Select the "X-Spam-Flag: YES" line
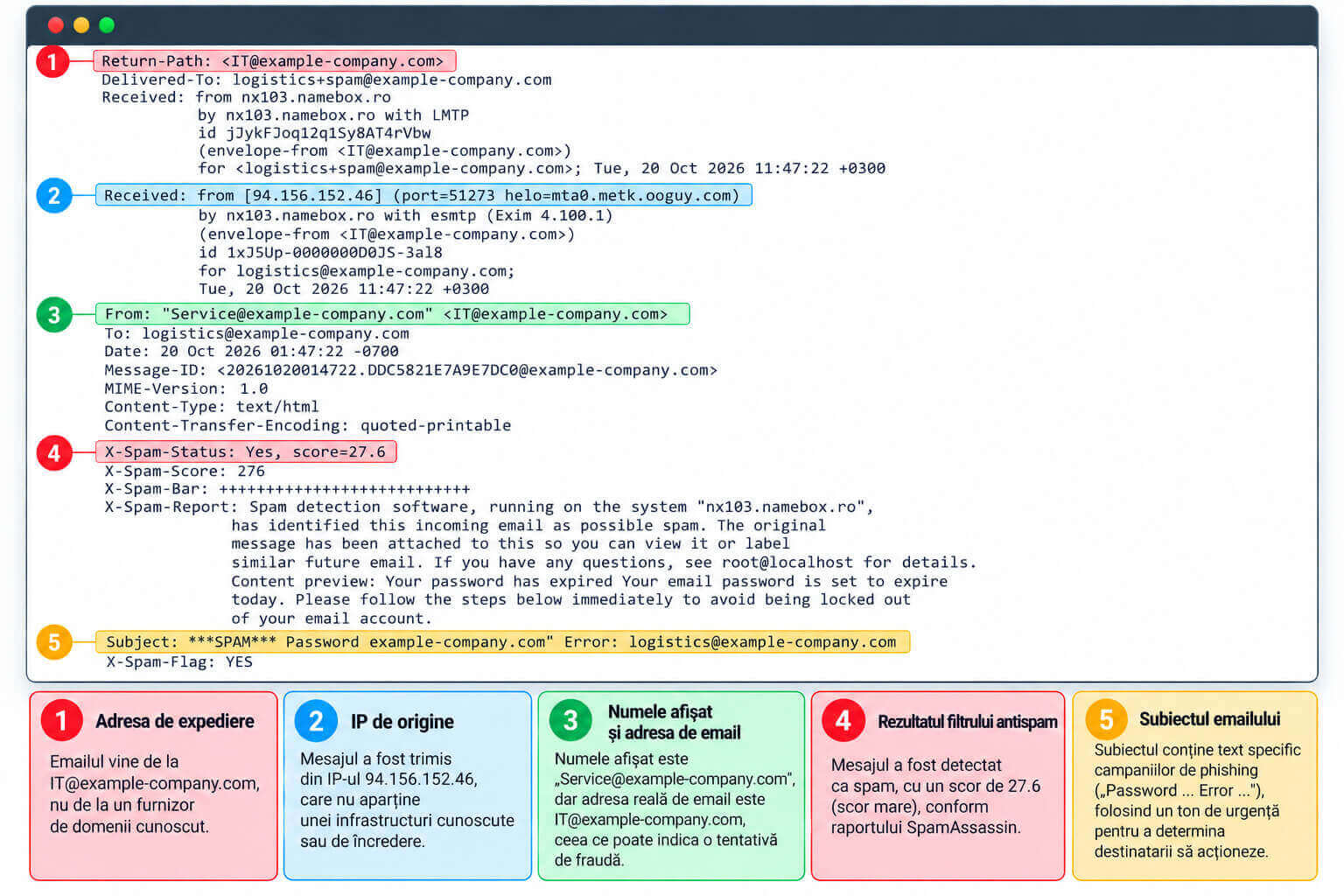Image resolution: width=1344 pixels, height=896 pixels. pyautogui.click(x=179, y=661)
